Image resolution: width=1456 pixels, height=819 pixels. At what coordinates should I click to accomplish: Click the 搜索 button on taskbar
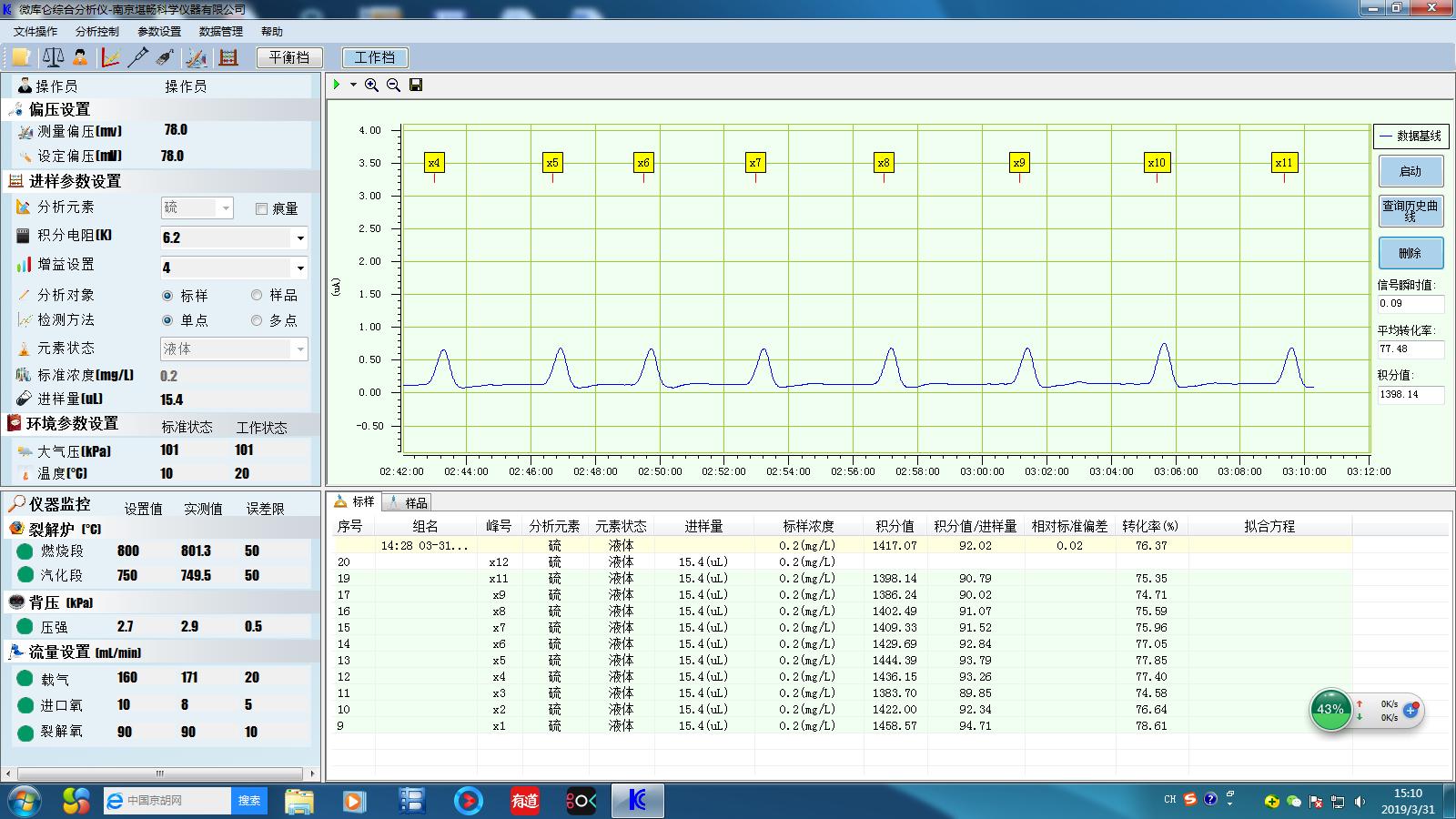coord(249,801)
